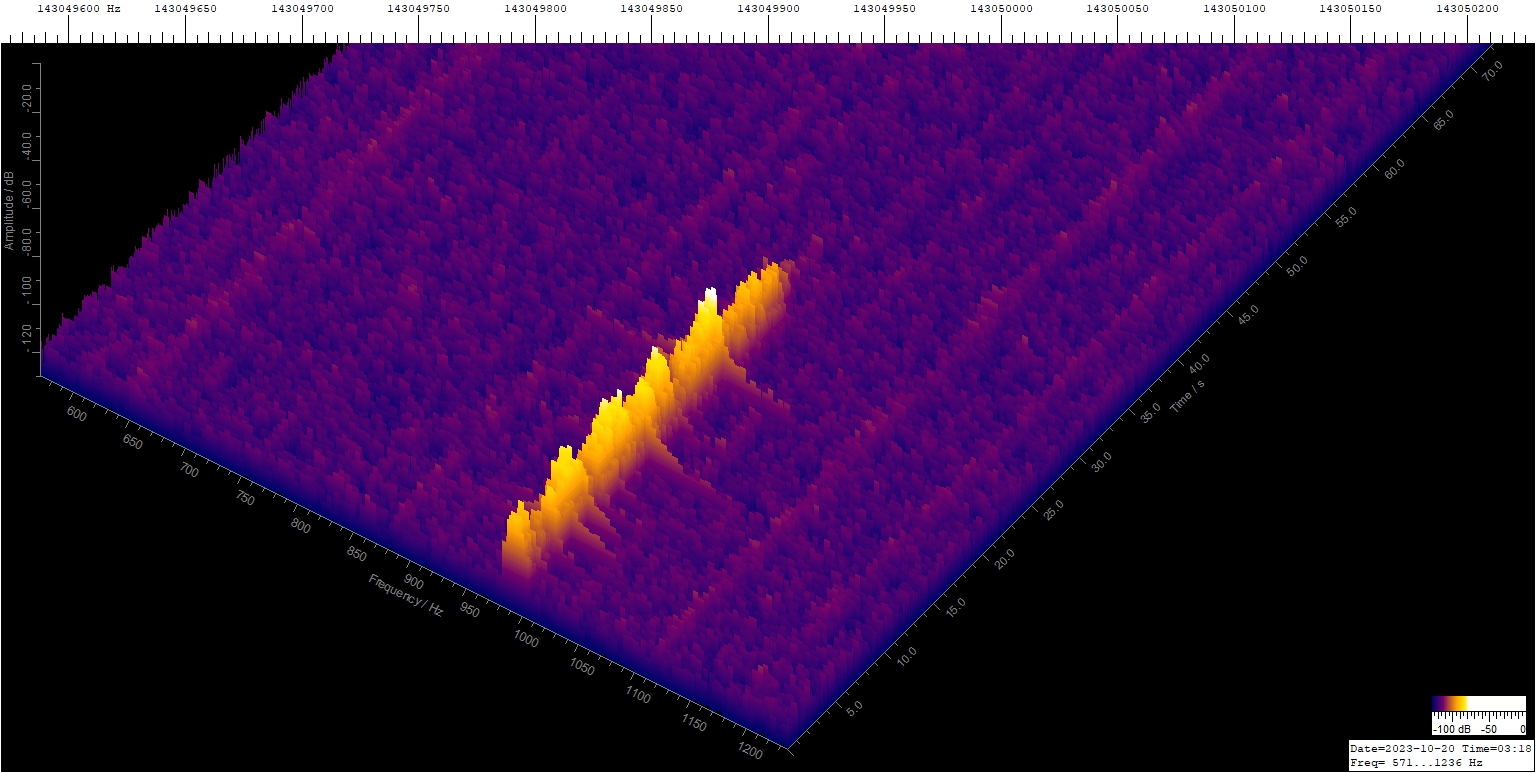Click the 10.0 time axis label

[906, 657]
